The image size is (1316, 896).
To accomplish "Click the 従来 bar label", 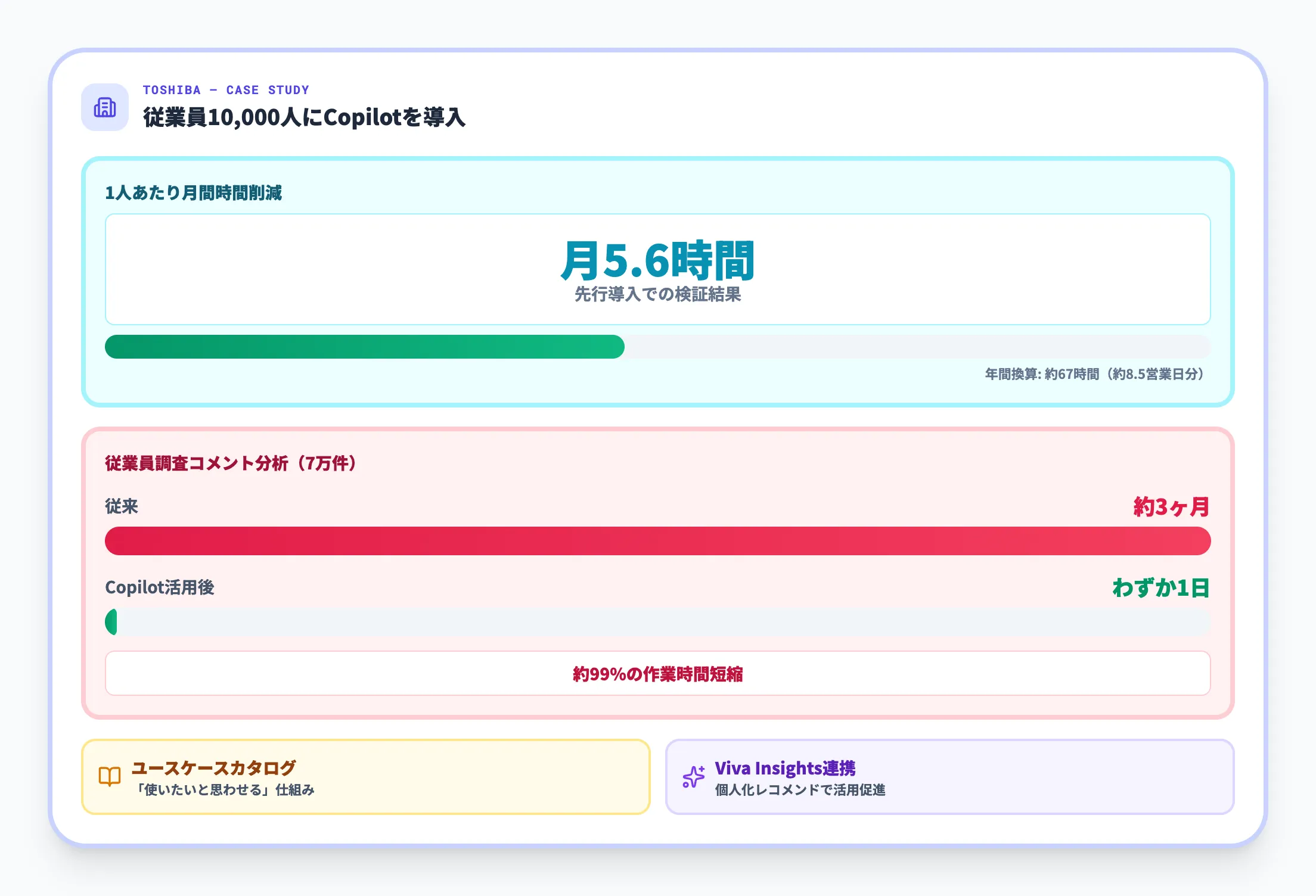I will tap(122, 506).
